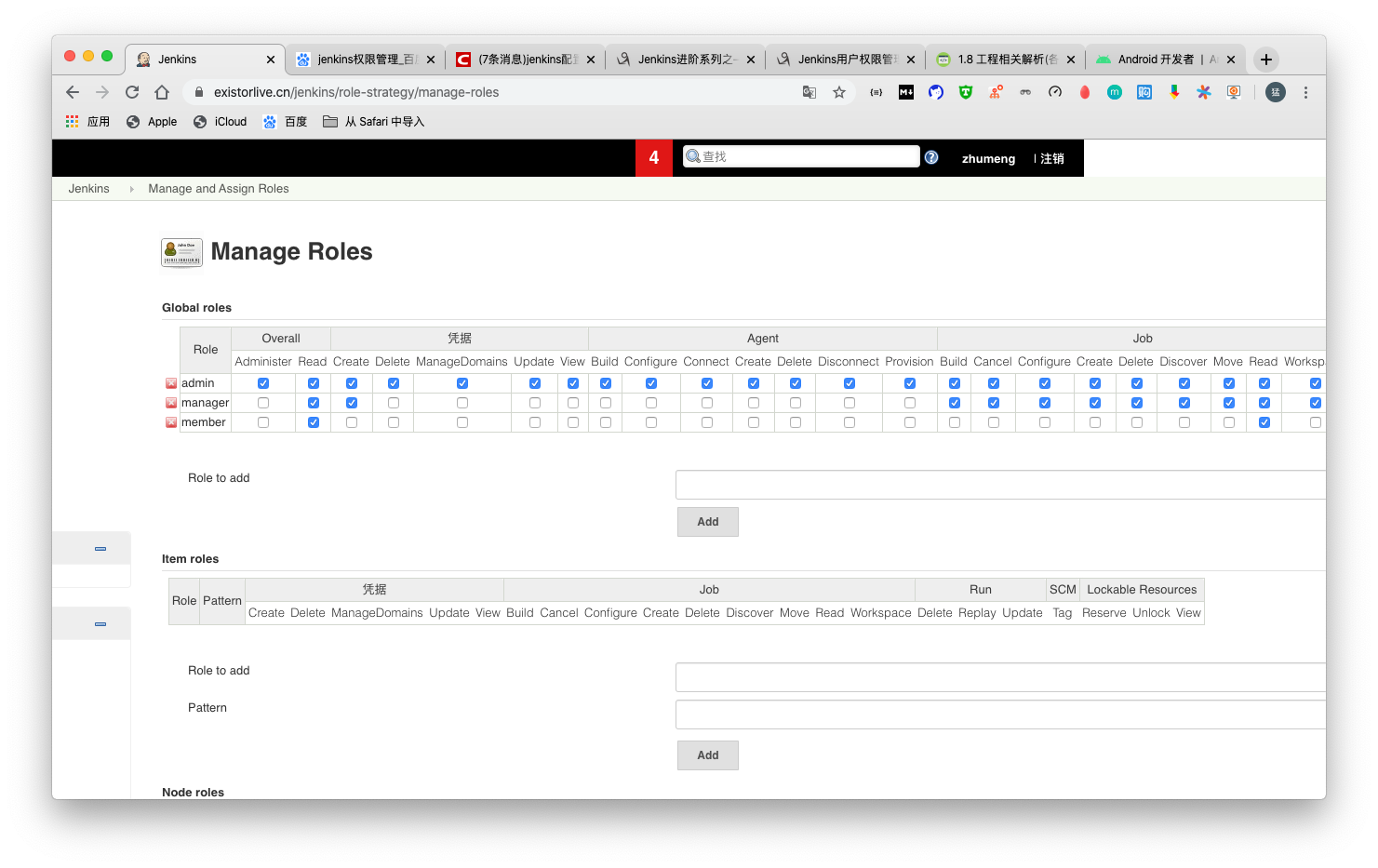Remove the manager role with red X icon
The width and height of the screenshot is (1378, 868).
point(171,403)
